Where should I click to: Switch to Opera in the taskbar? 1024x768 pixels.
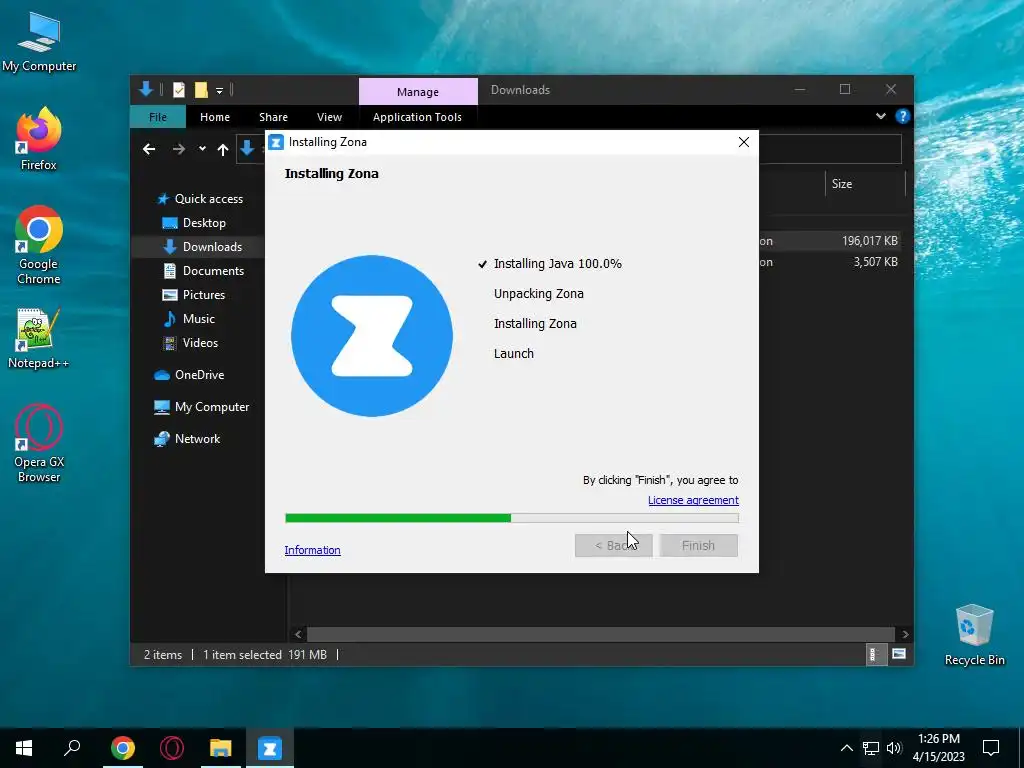(172, 748)
